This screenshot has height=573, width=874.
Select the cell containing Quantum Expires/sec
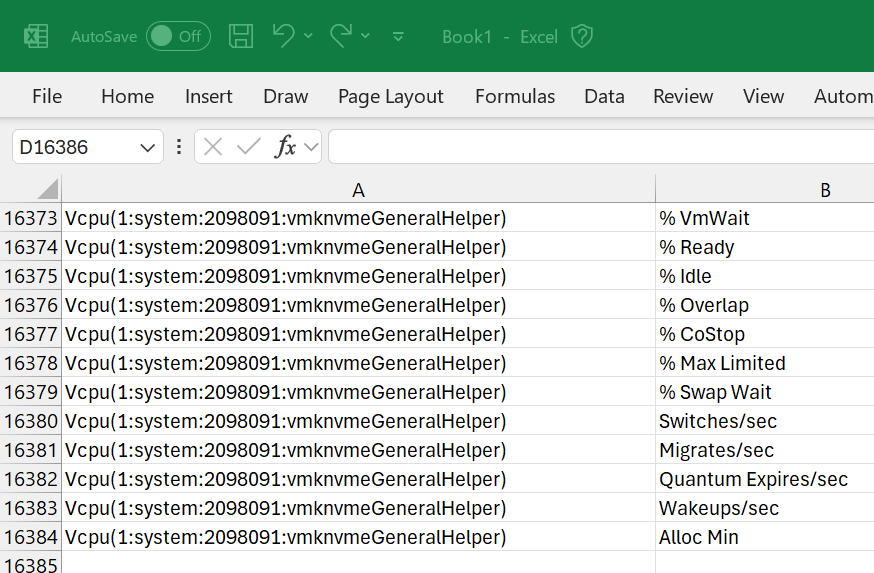click(x=765, y=479)
